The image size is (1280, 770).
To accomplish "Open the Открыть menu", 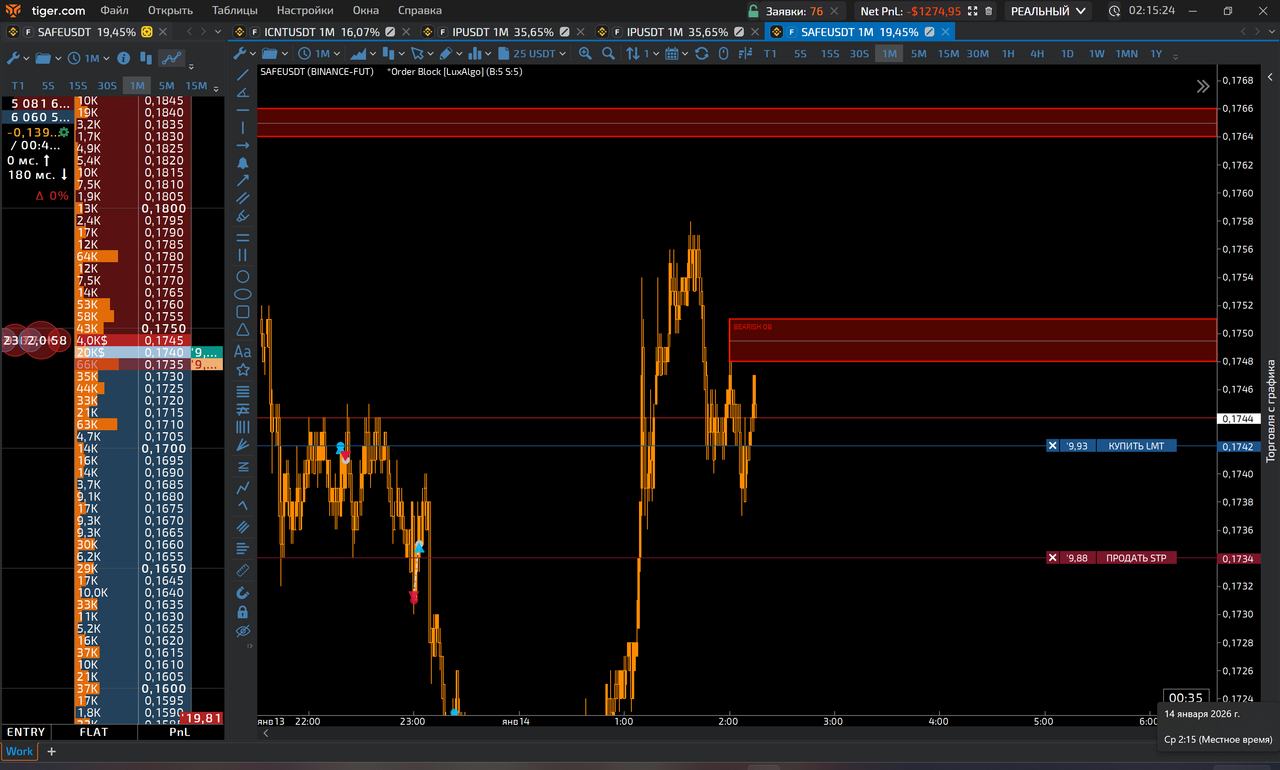I will (x=170, y=11).
